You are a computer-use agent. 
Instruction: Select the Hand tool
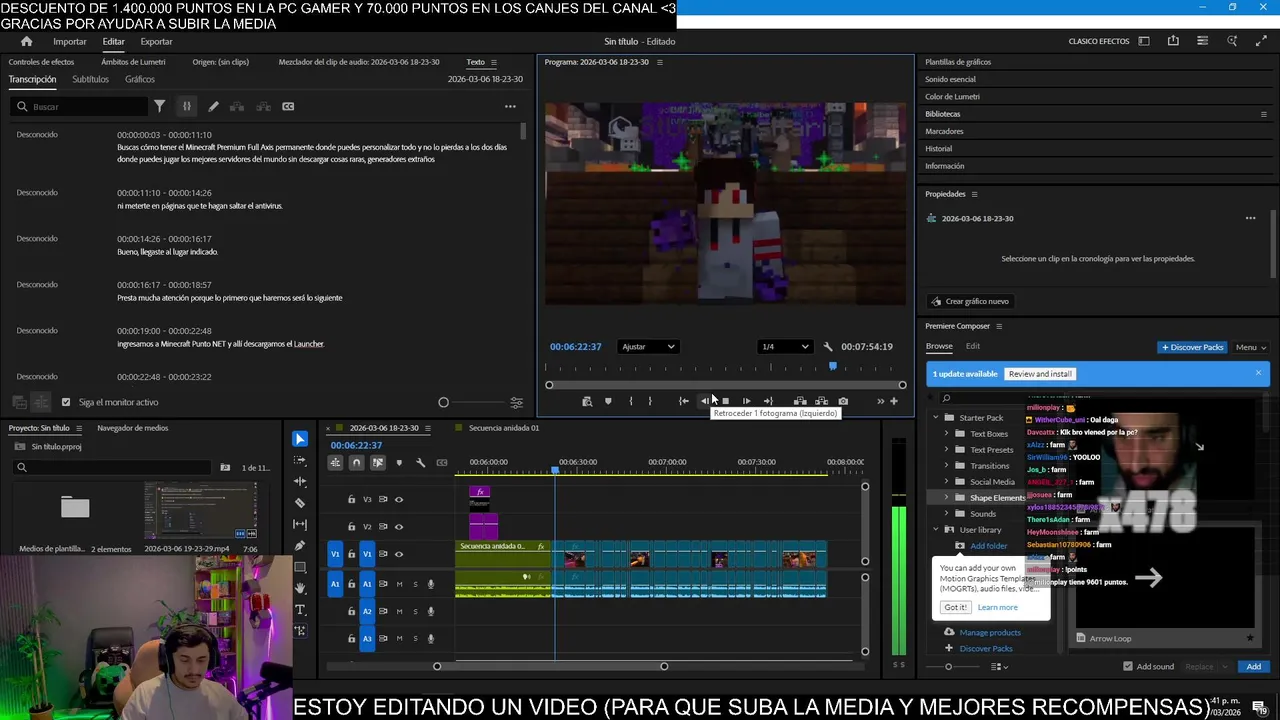(300, 588)
